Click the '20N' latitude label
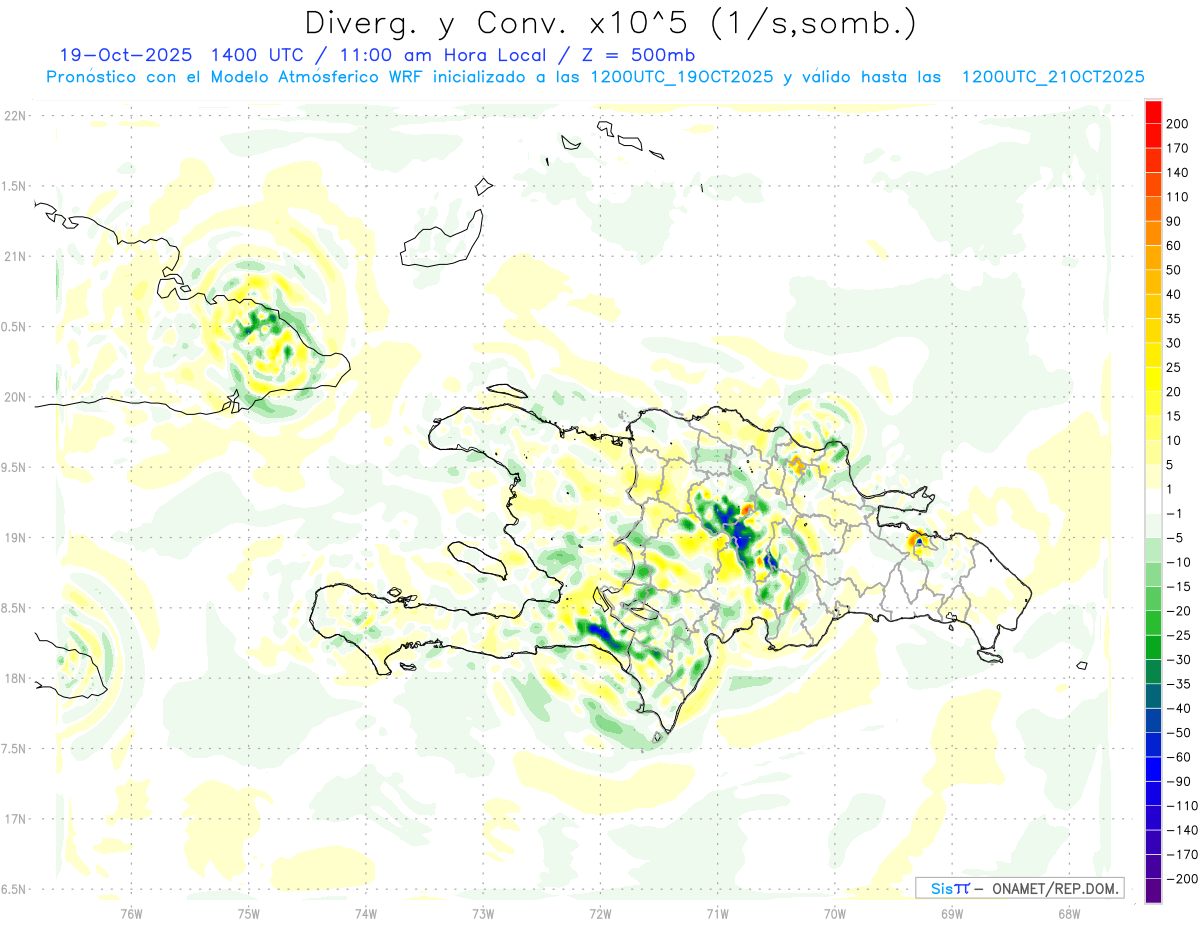The width and height of the screenshot is (1200, 927). 16,397
